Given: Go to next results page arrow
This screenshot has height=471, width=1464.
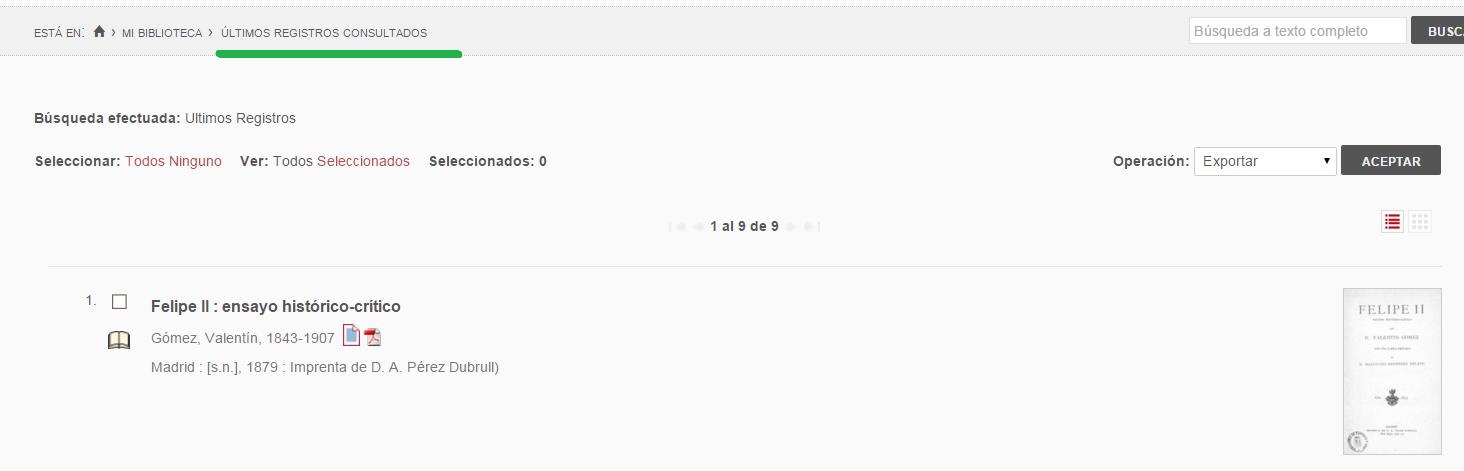Looking at the screenshot, I should [792, 227].
